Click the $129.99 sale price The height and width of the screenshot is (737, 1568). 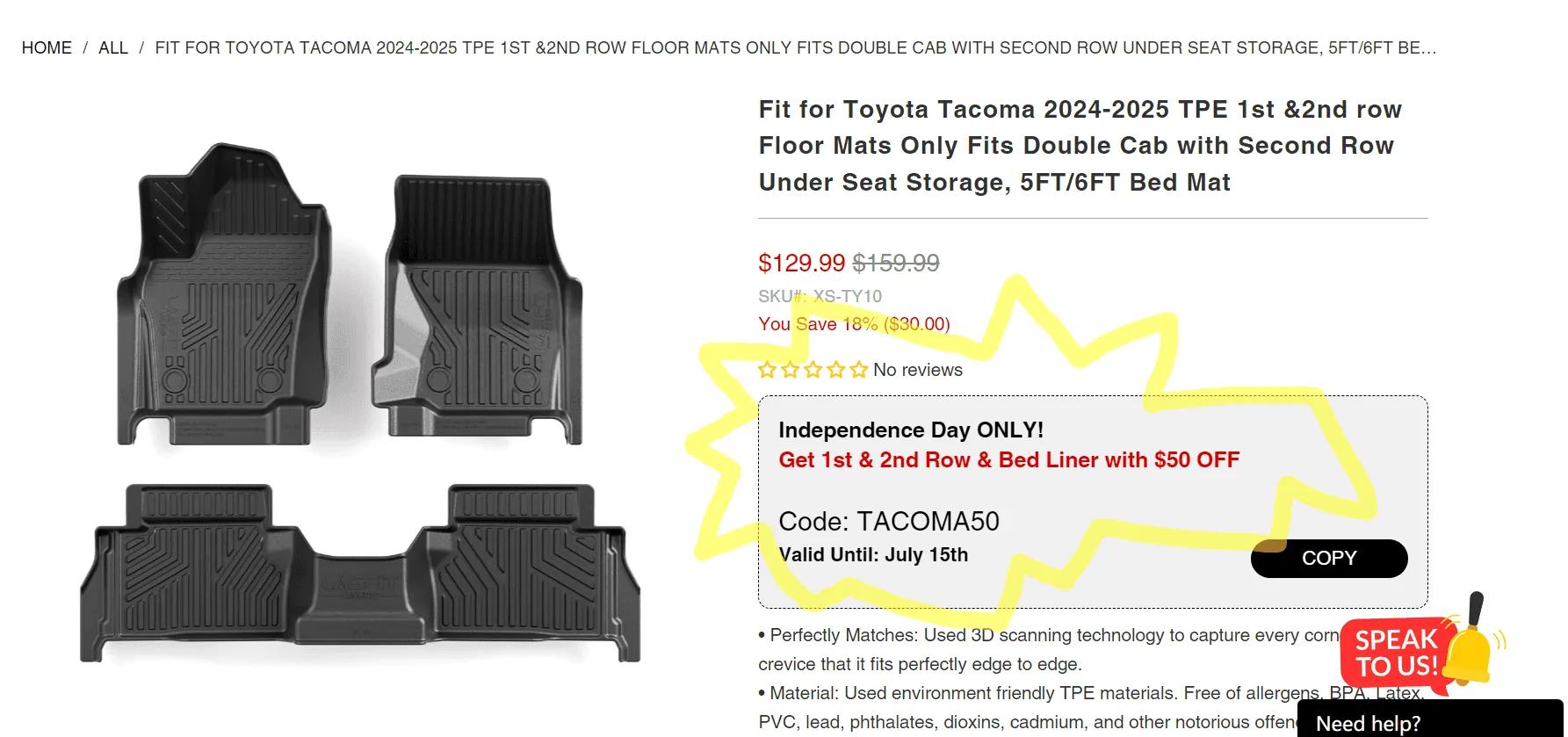(x=801, y=263)
